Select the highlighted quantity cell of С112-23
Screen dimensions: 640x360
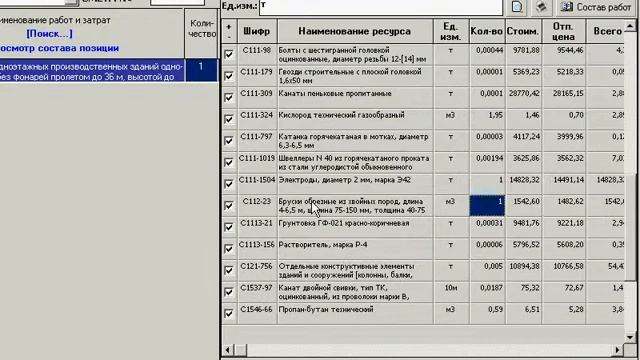pyautogui.click(x=487, y=205)
